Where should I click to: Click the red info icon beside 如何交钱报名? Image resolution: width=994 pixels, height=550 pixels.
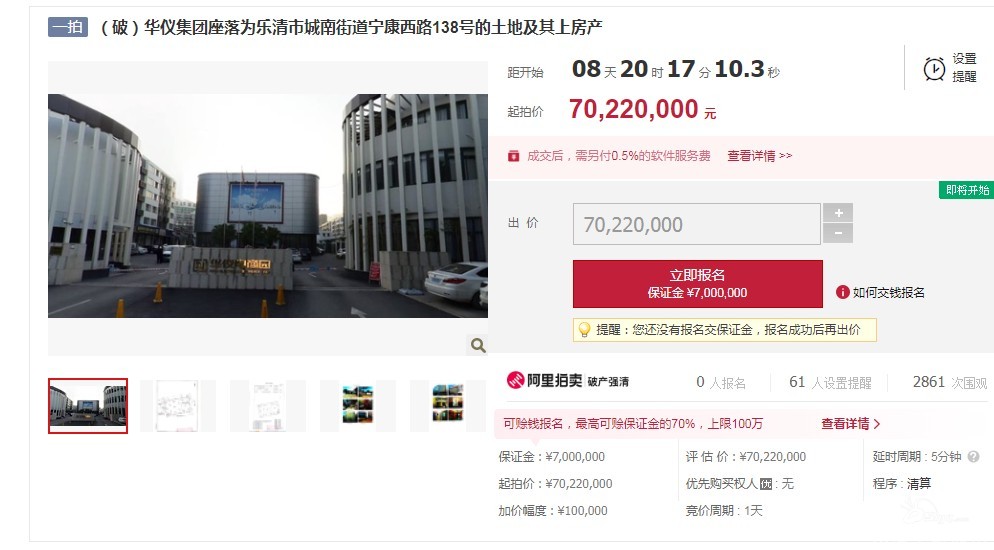[842, 292]
